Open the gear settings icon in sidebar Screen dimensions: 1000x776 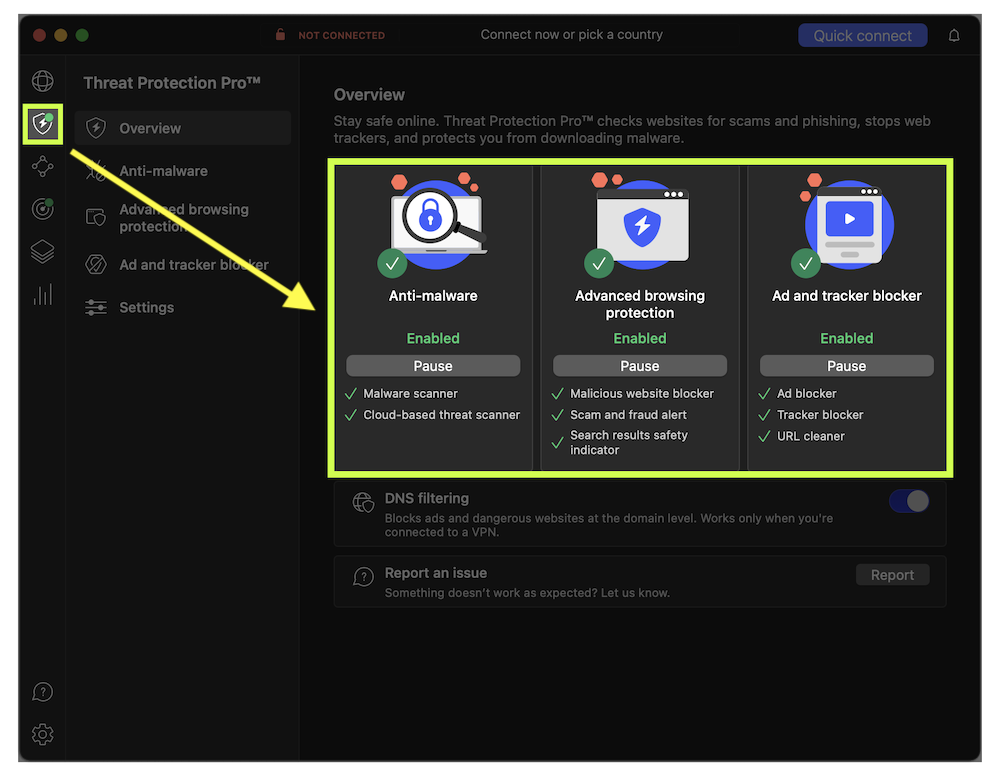43,735
